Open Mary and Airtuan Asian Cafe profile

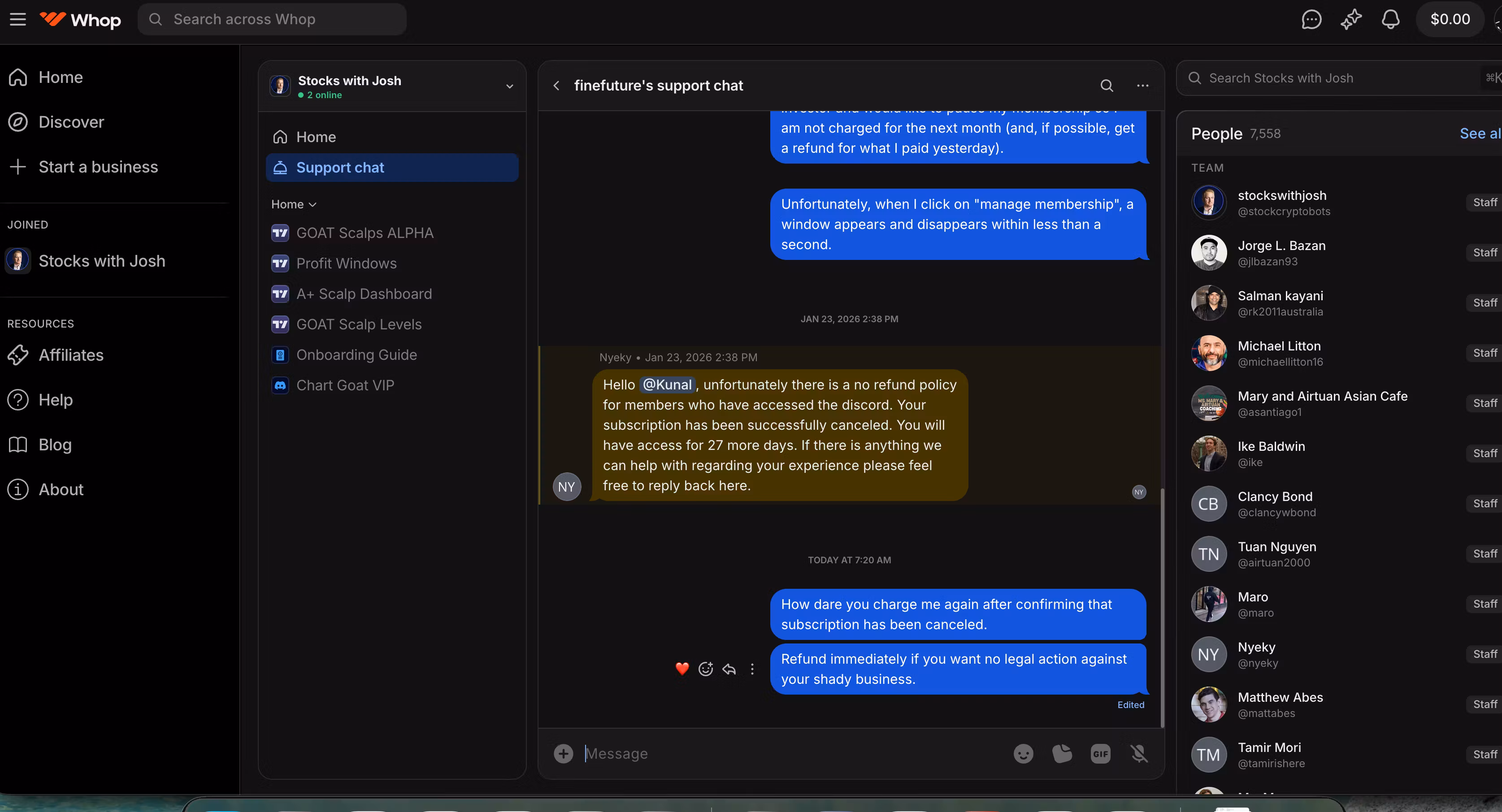coord(1346,403)
